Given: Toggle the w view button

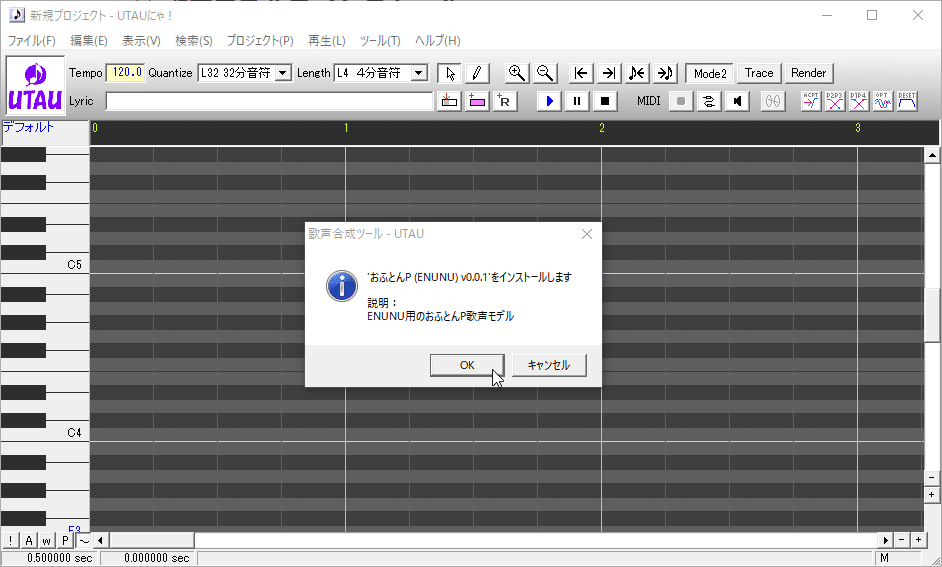Looking at the screenshot, I should [x=46, y=541].
